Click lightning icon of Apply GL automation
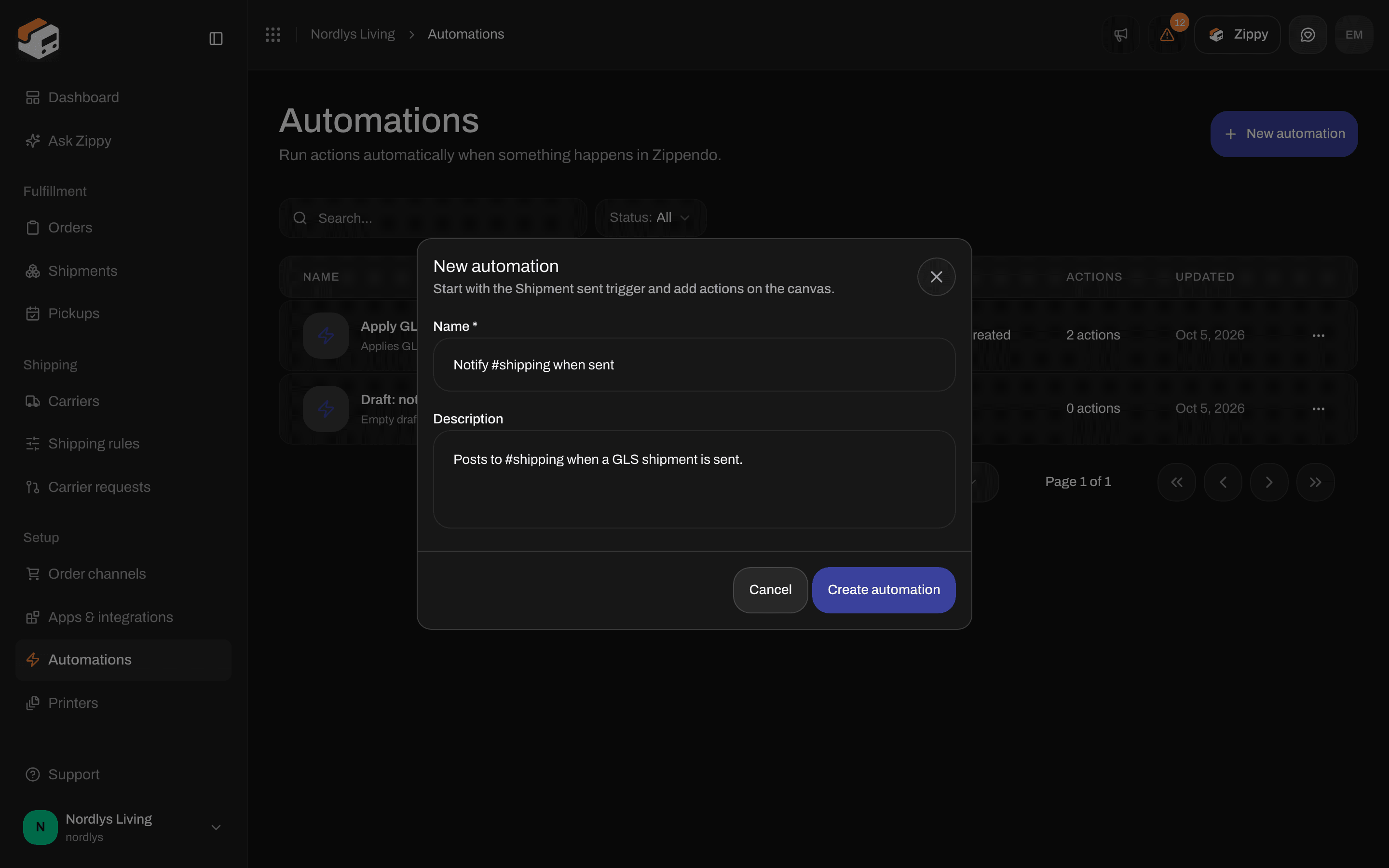The height and width of the screenshot is (868, 1389). (326, 335)
